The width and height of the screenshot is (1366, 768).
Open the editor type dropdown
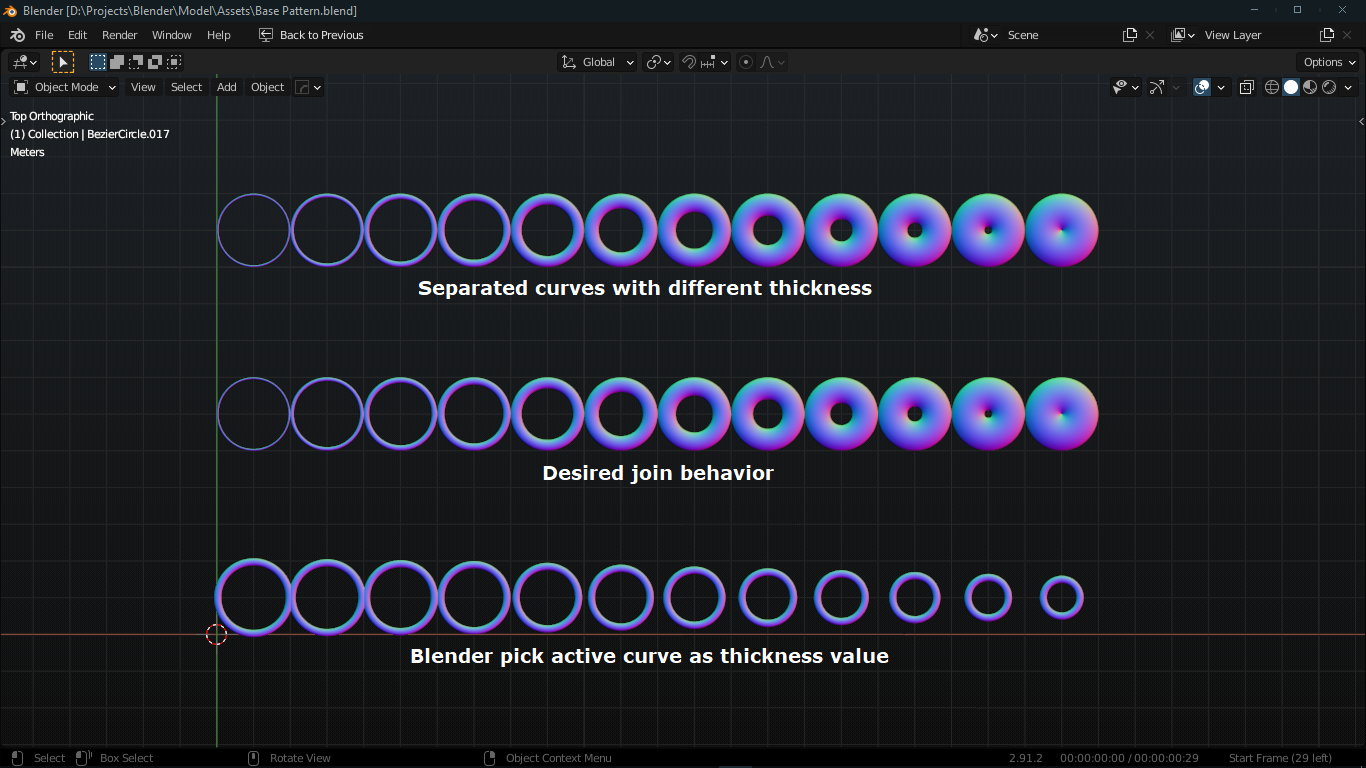24,62
